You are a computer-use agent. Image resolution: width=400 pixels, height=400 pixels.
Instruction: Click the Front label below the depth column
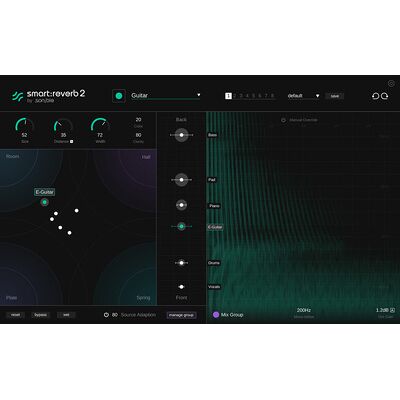pyautogui.click(x=181, y=297)
